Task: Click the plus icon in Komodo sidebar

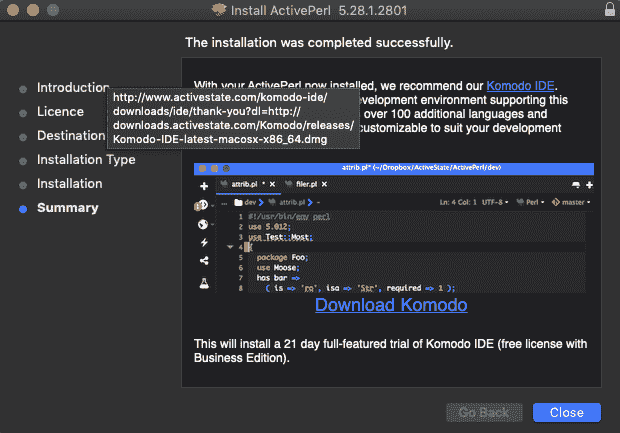Action: click(x=204, y=186)
